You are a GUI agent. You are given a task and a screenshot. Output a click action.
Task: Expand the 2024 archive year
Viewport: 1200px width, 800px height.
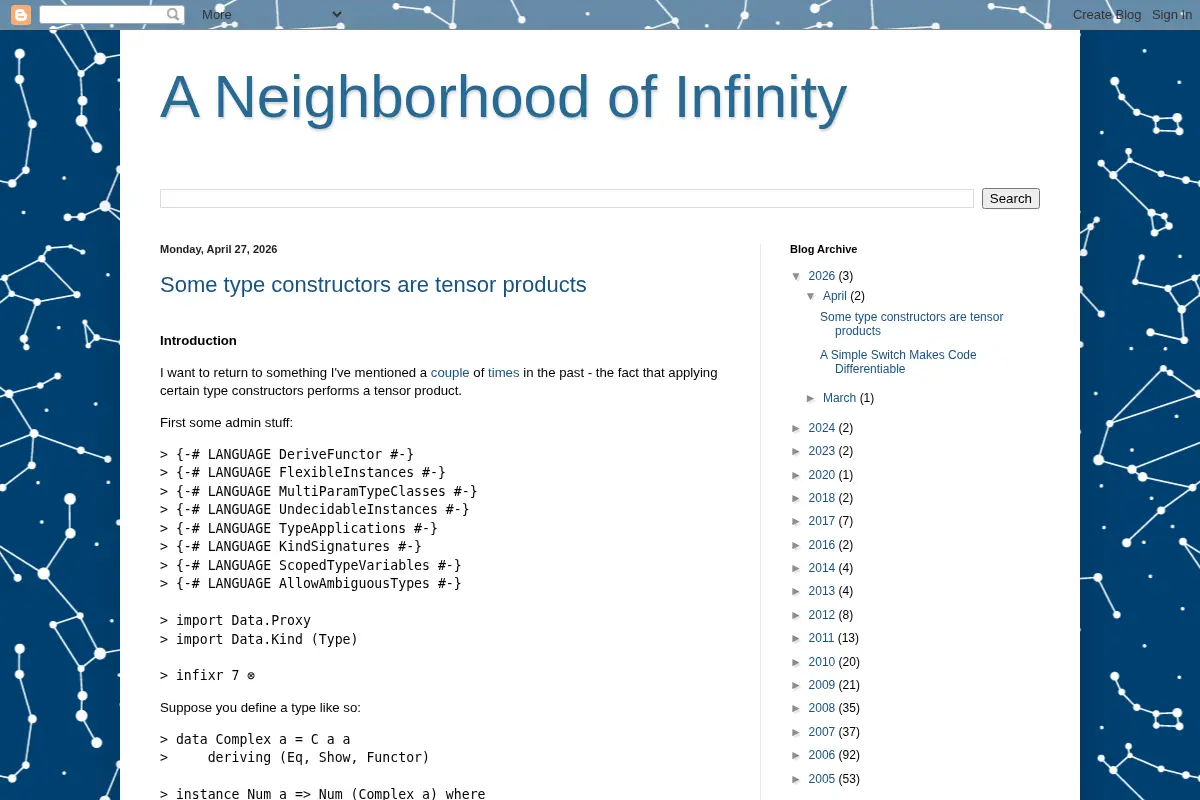pos(797,429)
